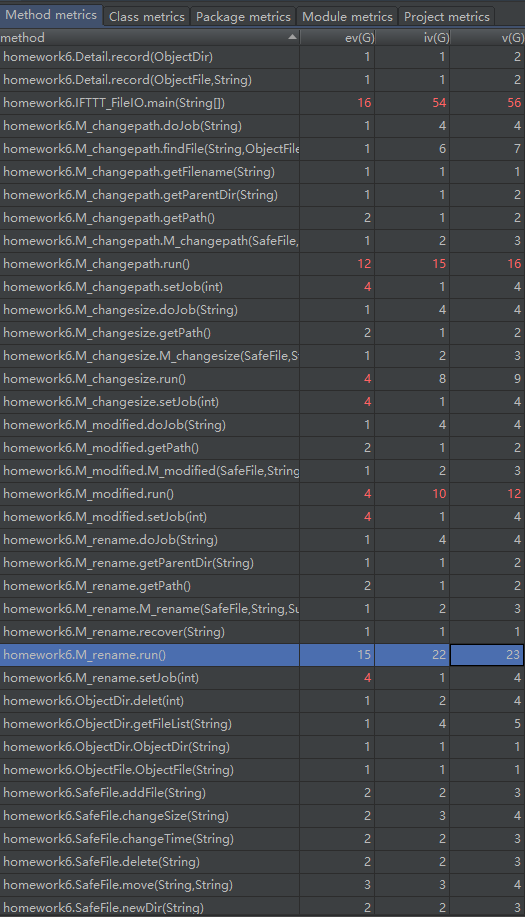Select row M_changesize.setJob(int)
Viewport: 525px width, 917px height.
262,402
